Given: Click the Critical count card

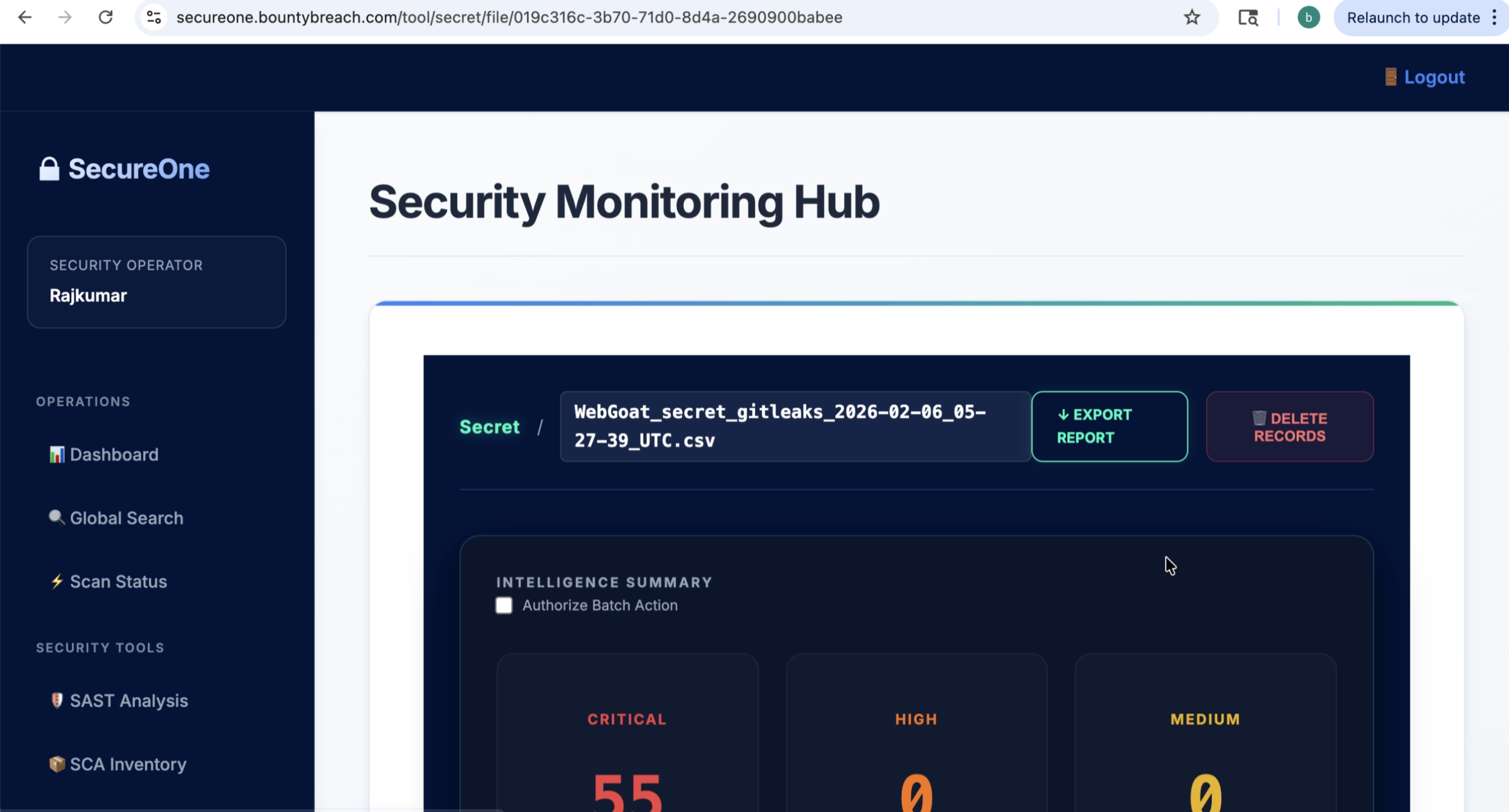Looking at the screenshot, I should pyautogui.click(x=628, y=733).
